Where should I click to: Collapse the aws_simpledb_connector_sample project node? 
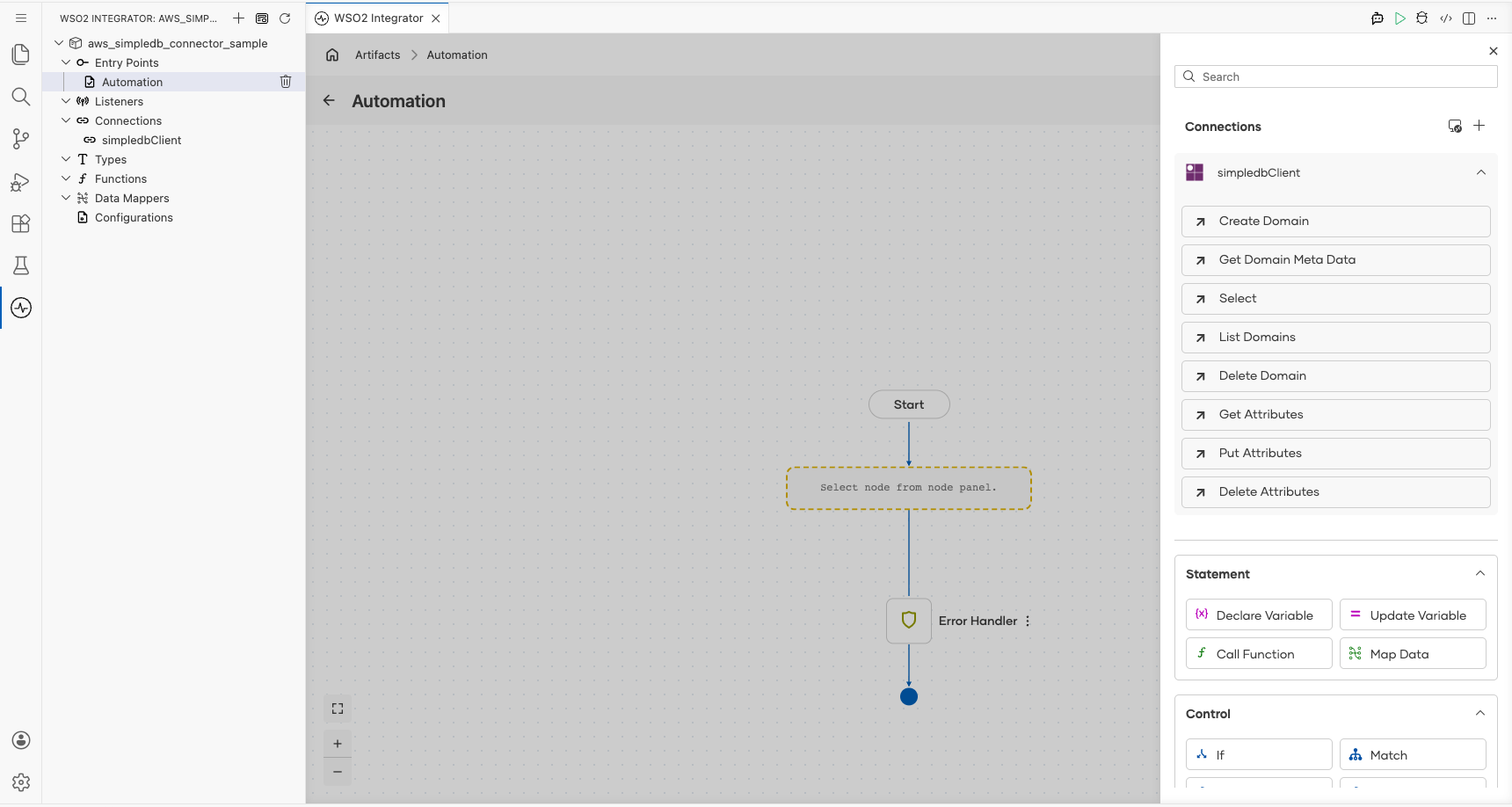coord(59,43)
